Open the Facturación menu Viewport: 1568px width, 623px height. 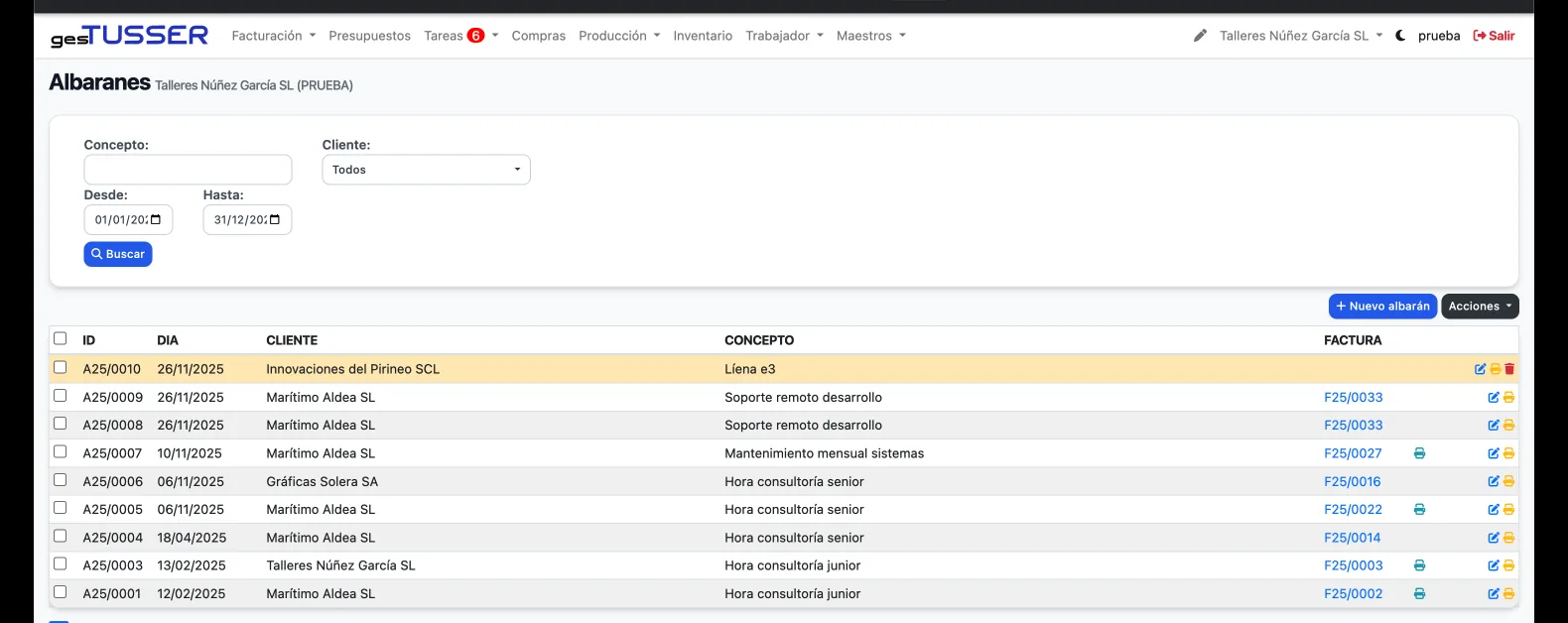[273, 36]
